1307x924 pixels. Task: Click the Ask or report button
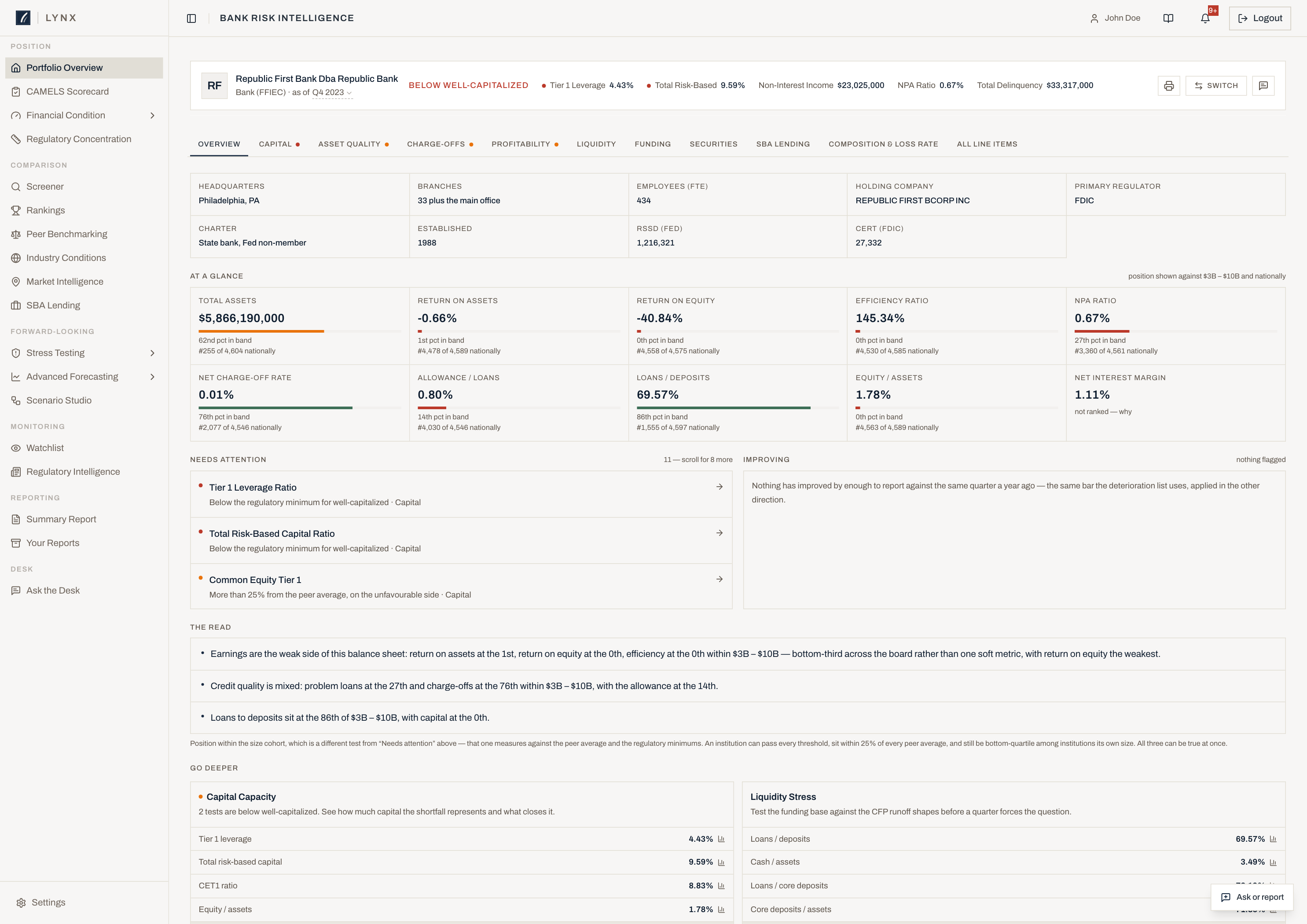pyautogui.click(x=1252, y=897)
